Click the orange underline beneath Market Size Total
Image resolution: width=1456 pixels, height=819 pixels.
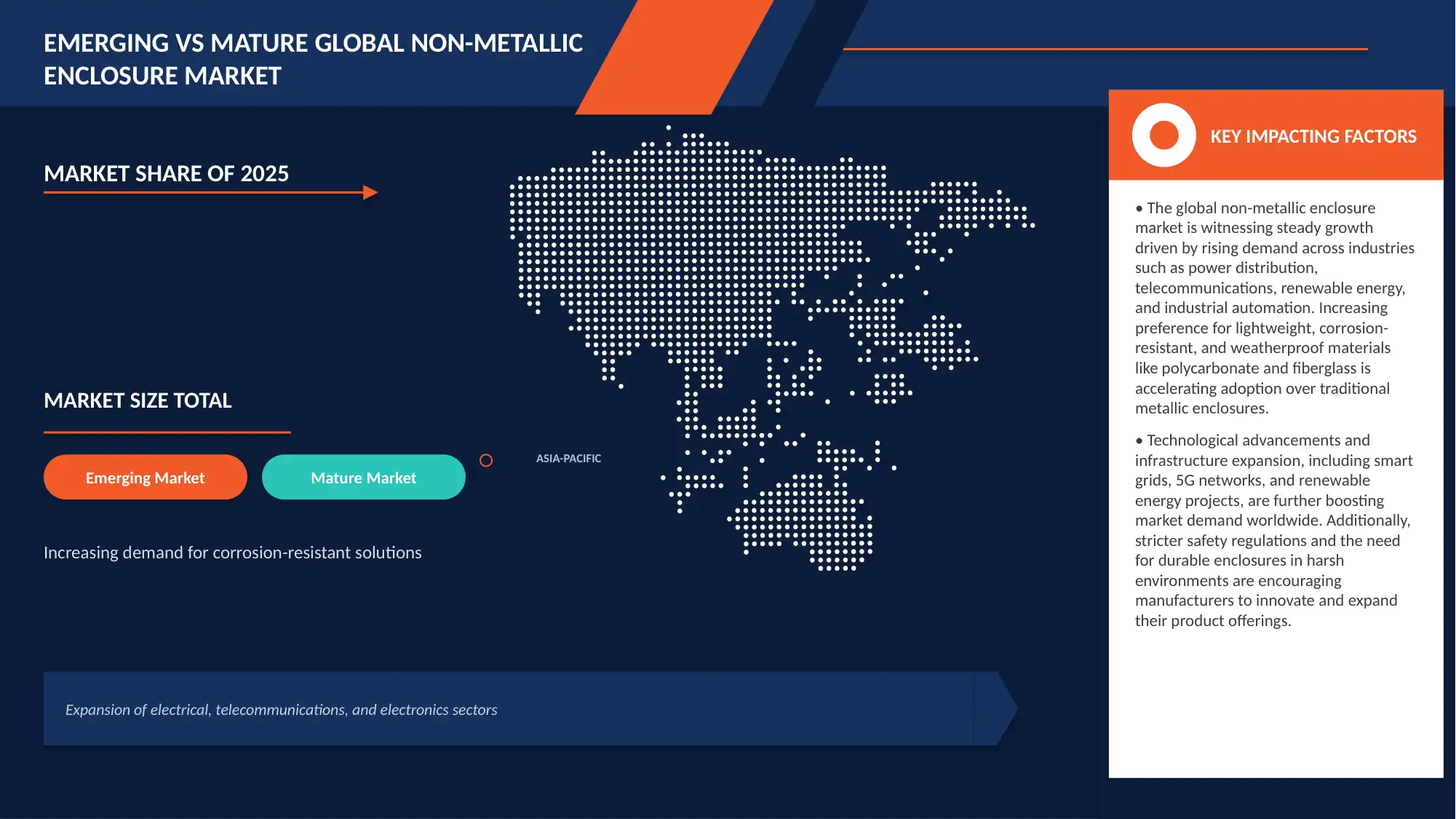[x=167, y=432]
